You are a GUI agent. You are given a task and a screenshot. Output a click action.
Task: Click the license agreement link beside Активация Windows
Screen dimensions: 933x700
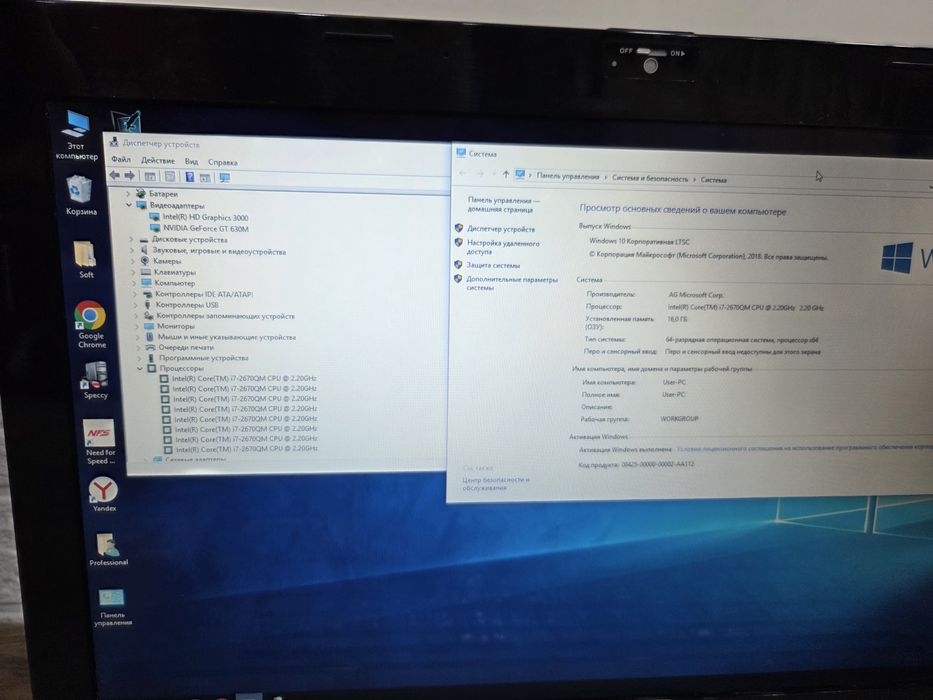tap(804, 448)
